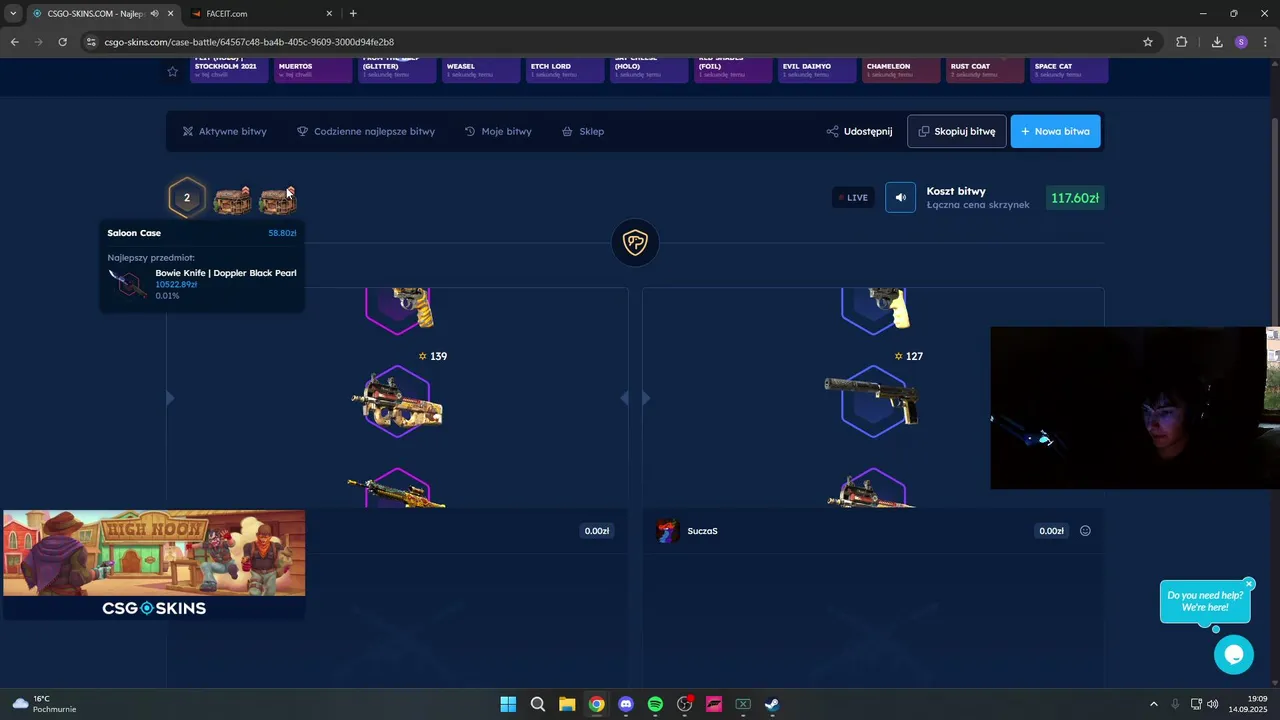Open Chrome downloads
The height and width of the screenshot is (720, 1280).
[x=1217, y=42]
